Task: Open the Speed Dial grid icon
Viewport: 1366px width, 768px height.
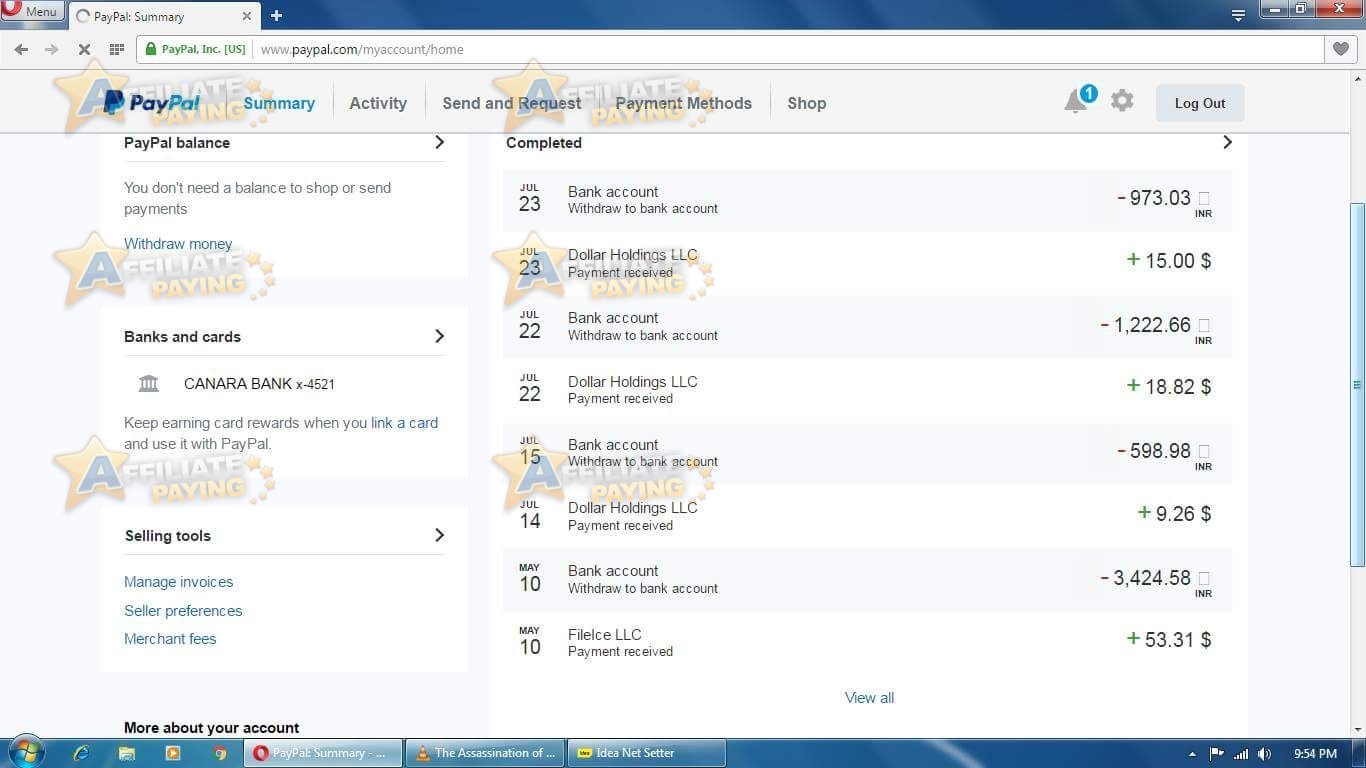Action: [x=116, y=49]
